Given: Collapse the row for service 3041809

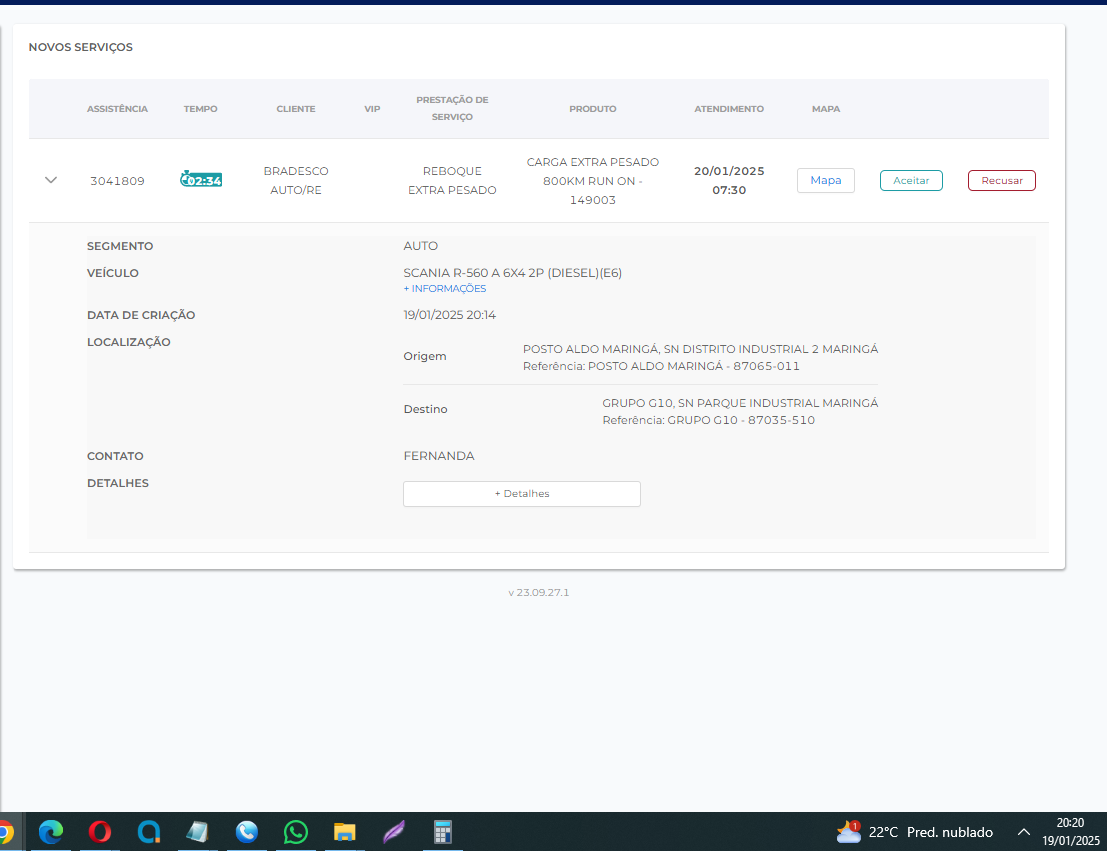Looking at the screenshot, I should (51, 180).
